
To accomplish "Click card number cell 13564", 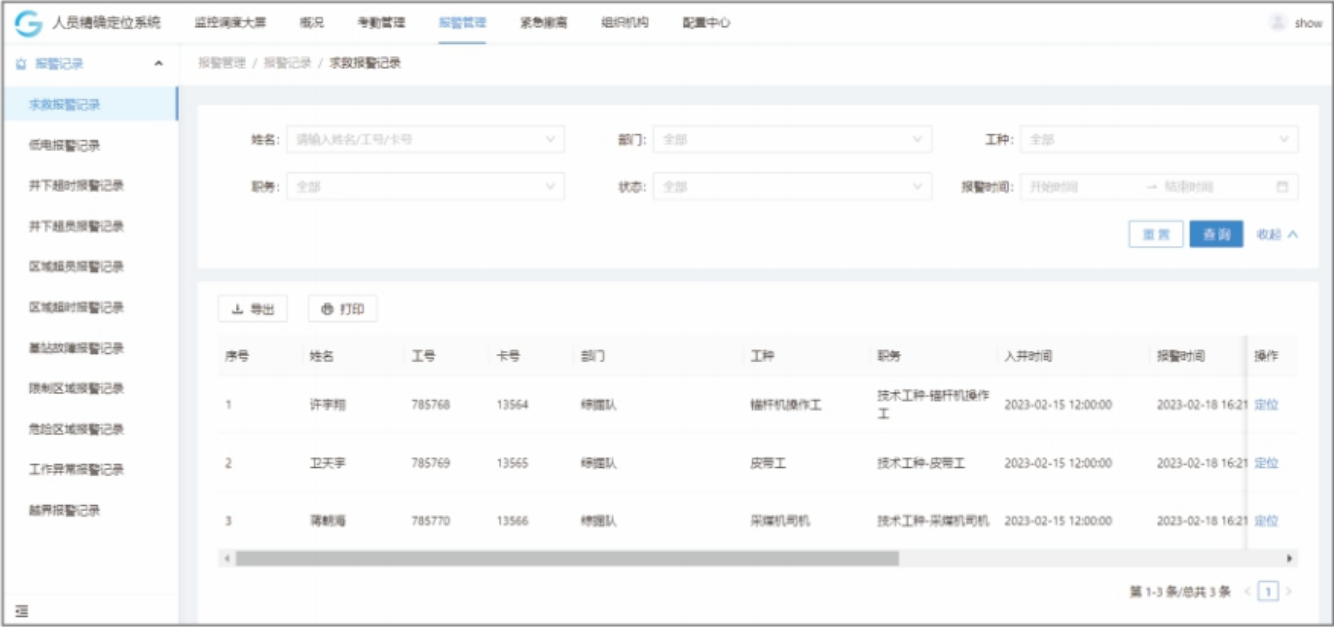I will (512, 405).
